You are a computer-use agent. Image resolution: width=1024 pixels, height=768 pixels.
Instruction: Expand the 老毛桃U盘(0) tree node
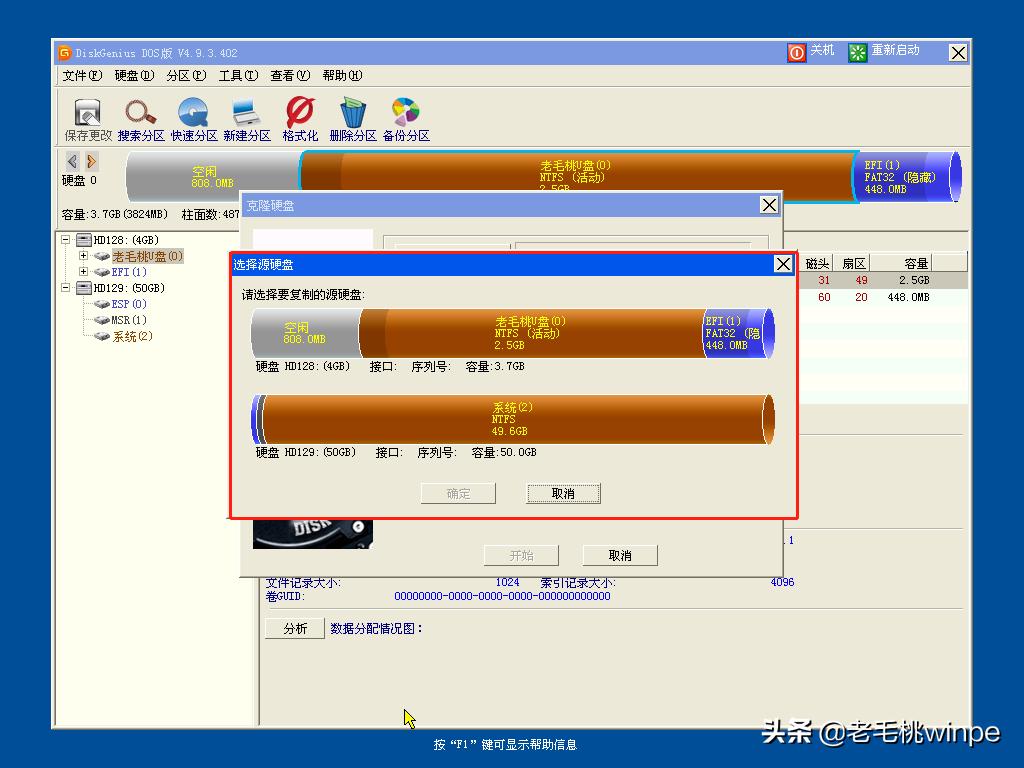85,256
